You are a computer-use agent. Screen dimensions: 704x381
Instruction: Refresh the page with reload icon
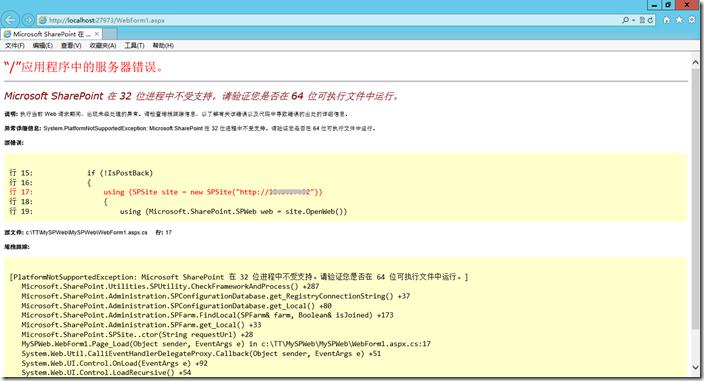point(650,20)
